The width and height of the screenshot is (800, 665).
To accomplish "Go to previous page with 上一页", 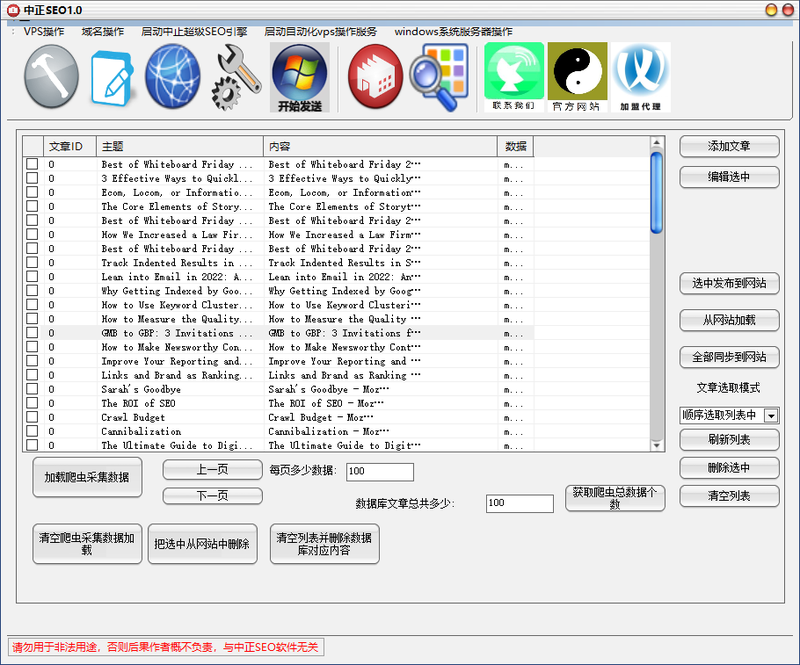I will point(212,470).
